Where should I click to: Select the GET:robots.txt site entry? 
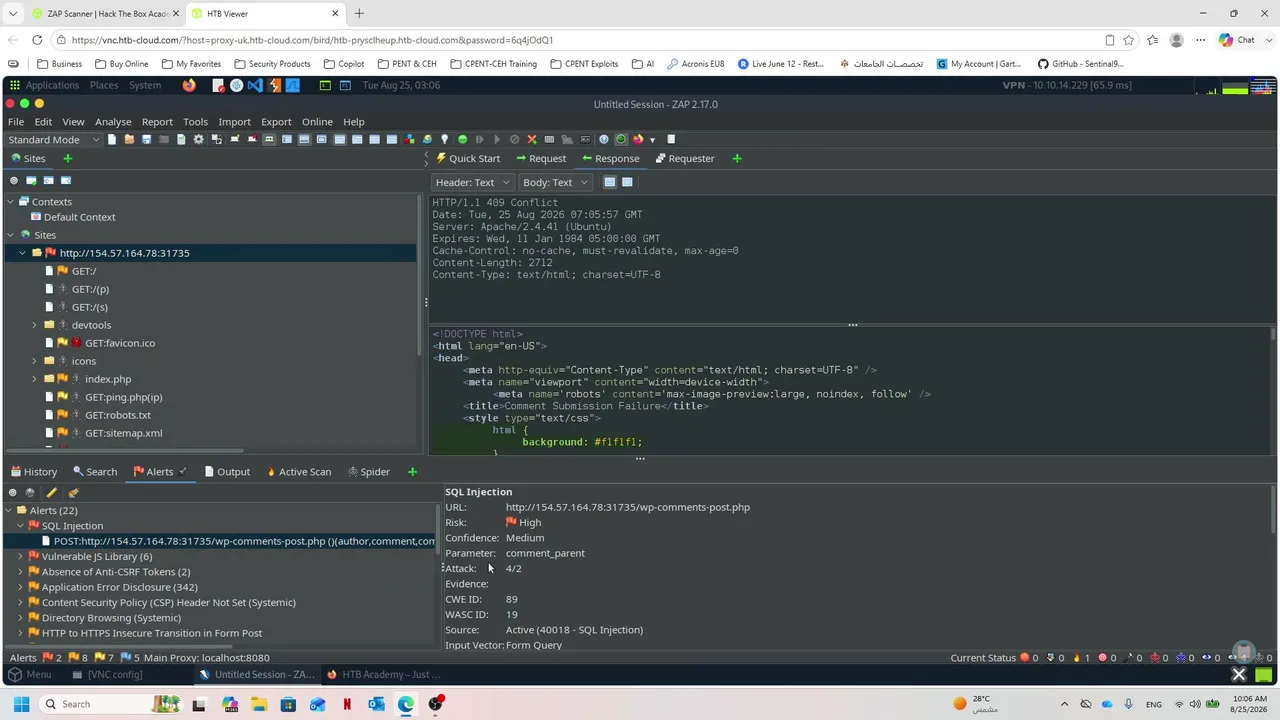click(118, 415)
